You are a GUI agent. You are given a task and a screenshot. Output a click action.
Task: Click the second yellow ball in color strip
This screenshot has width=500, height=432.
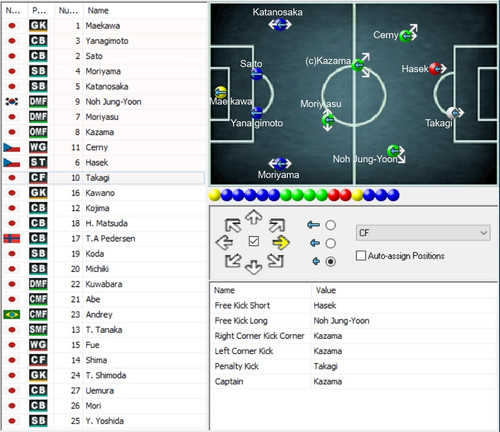[357, 195]
